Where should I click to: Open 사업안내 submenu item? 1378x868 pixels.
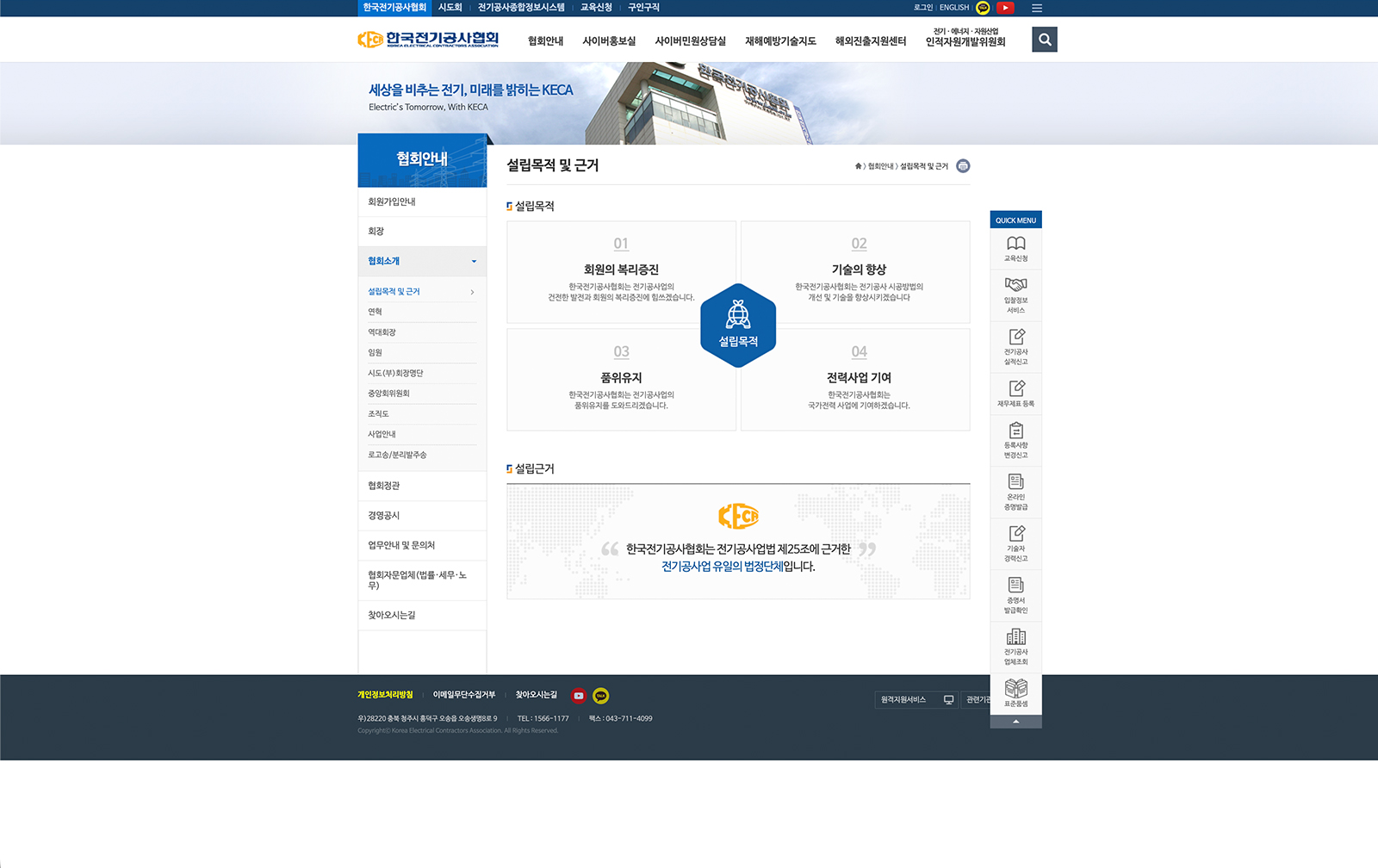pos(422,434)
